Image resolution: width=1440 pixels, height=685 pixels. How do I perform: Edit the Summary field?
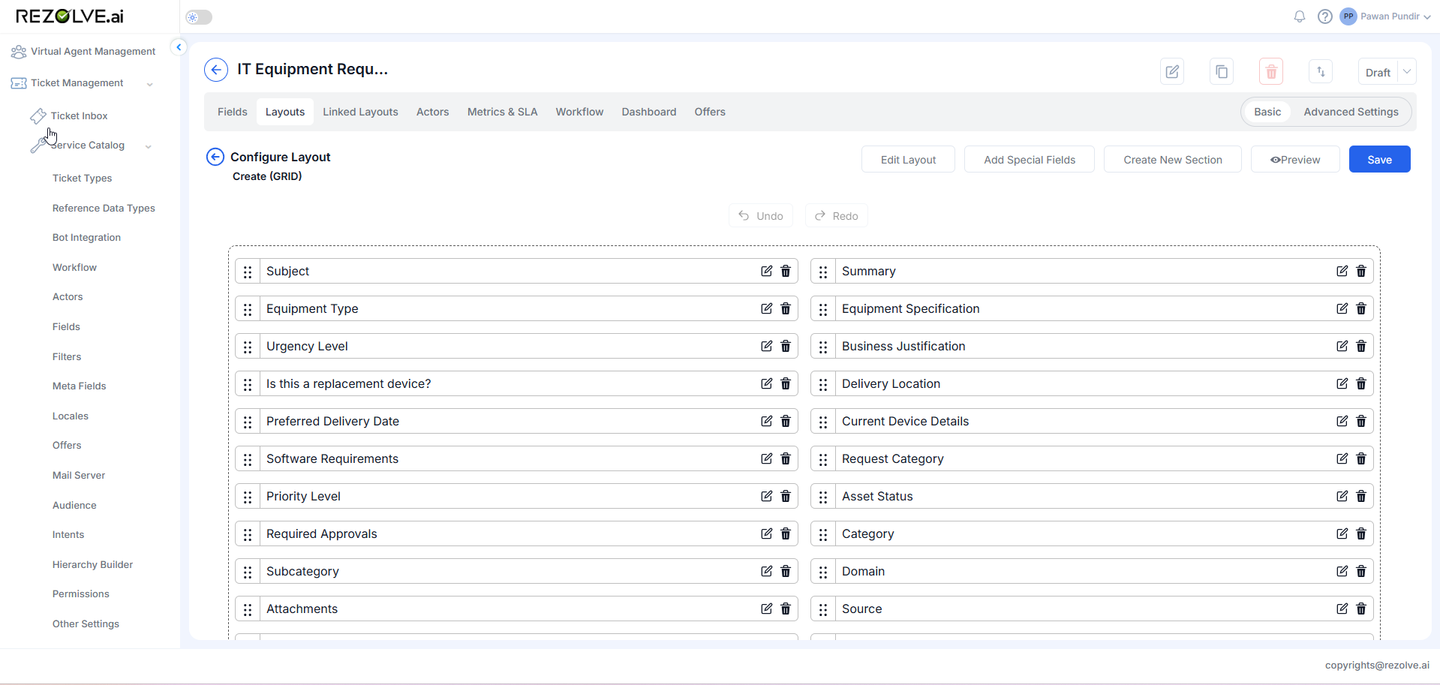click(x=1342, y=271)
